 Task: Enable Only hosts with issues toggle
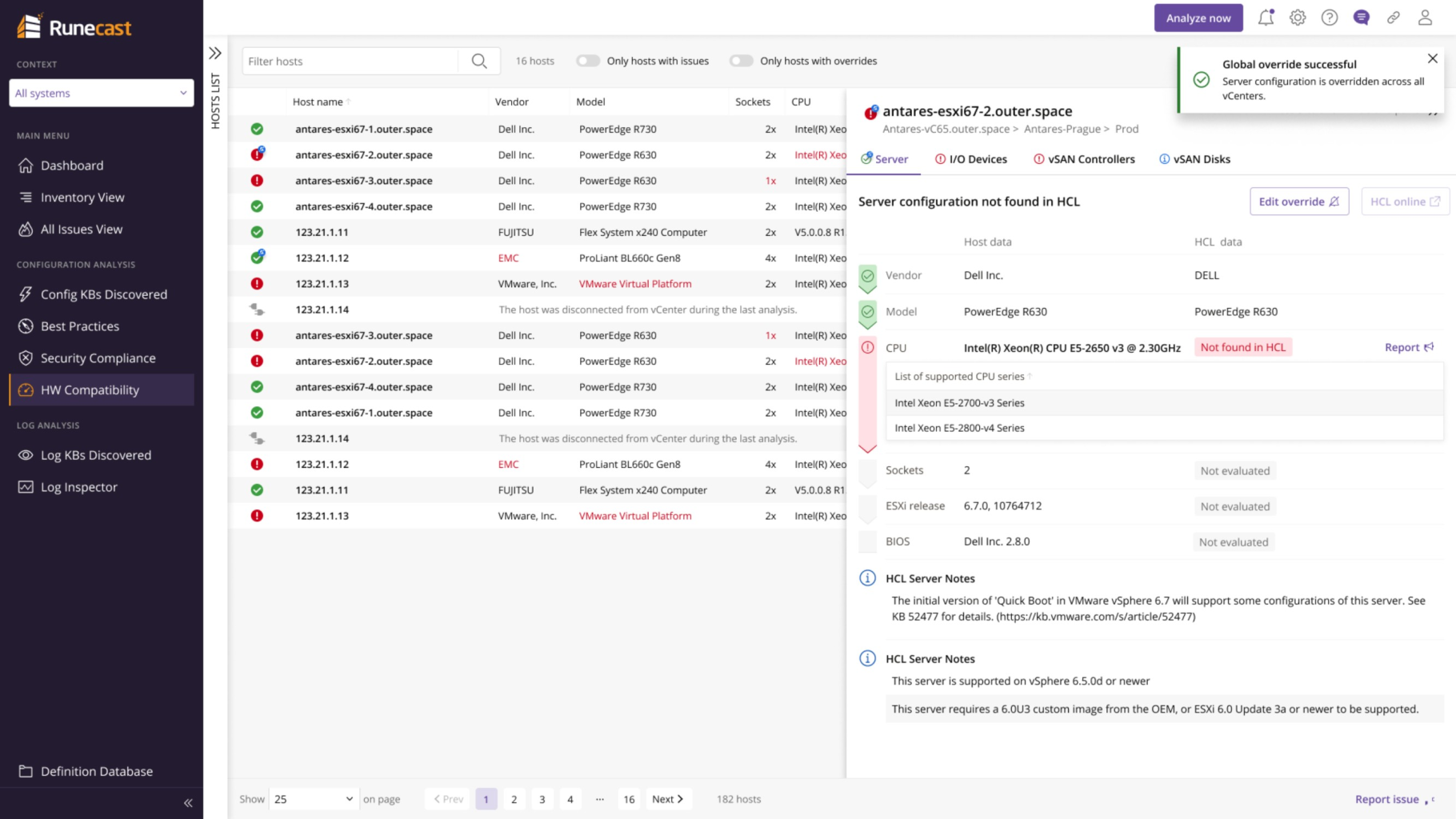coord(588,61)
